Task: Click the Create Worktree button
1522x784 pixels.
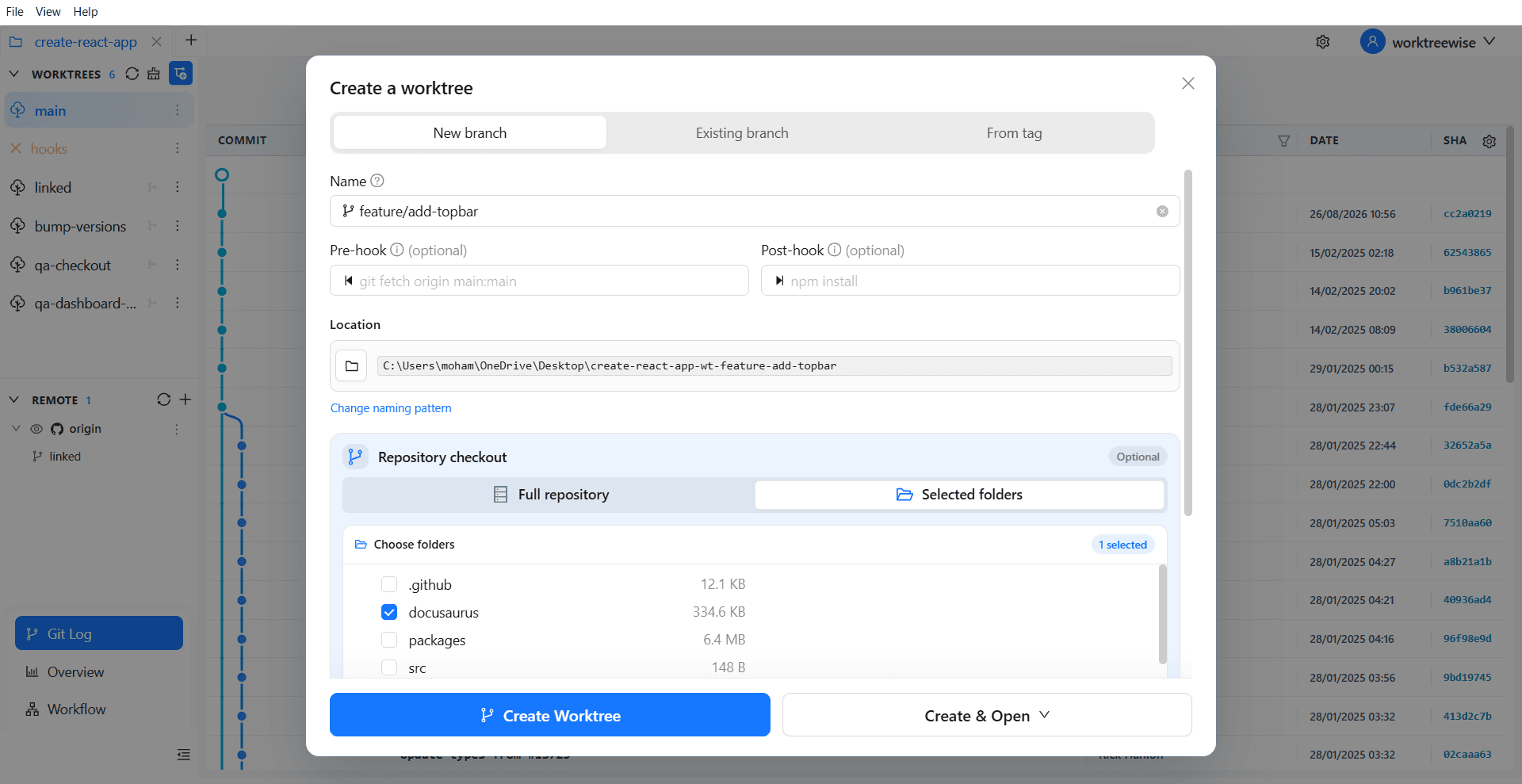Action: coord(550,715)
